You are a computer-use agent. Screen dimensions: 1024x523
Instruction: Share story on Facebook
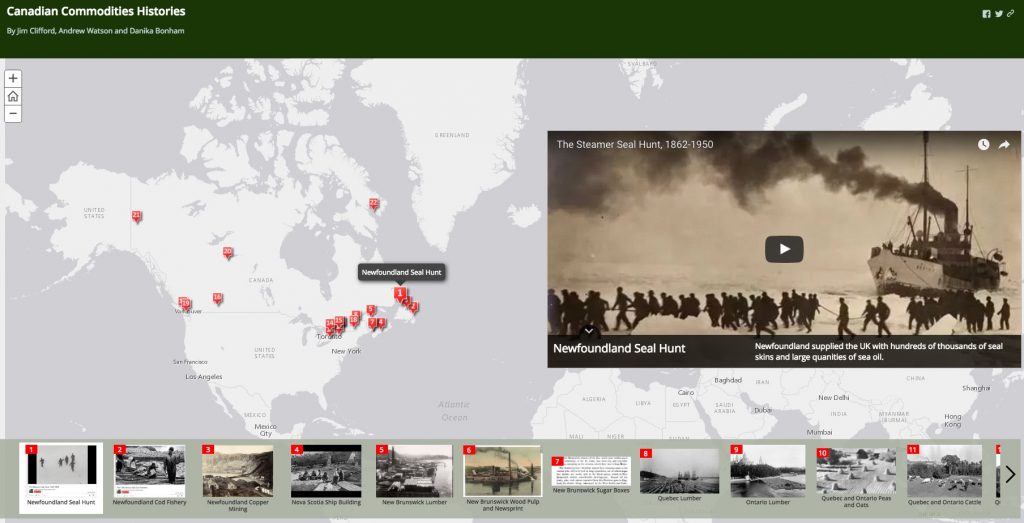pyautogui.click(x=986, y=14)
